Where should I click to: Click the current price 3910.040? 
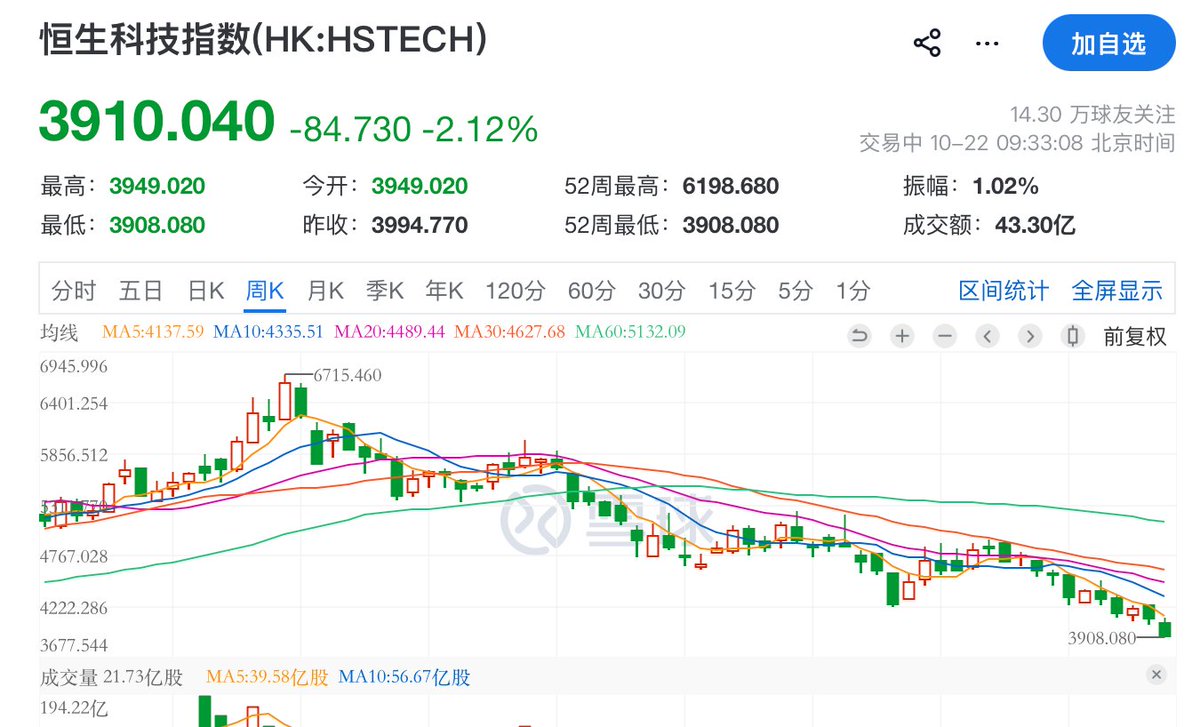coord(156,121)
